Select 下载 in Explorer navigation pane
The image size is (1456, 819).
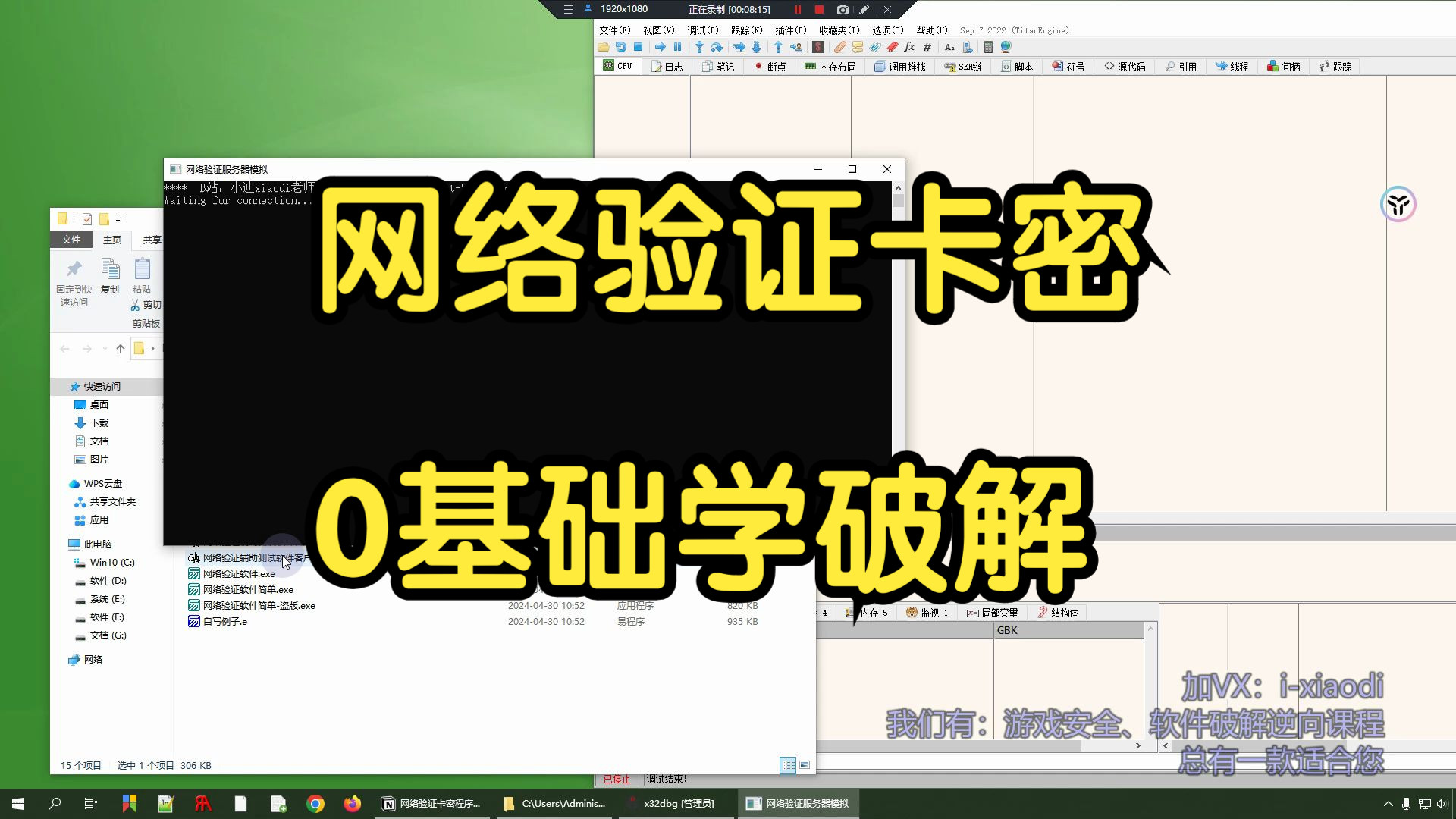(99, 423)
